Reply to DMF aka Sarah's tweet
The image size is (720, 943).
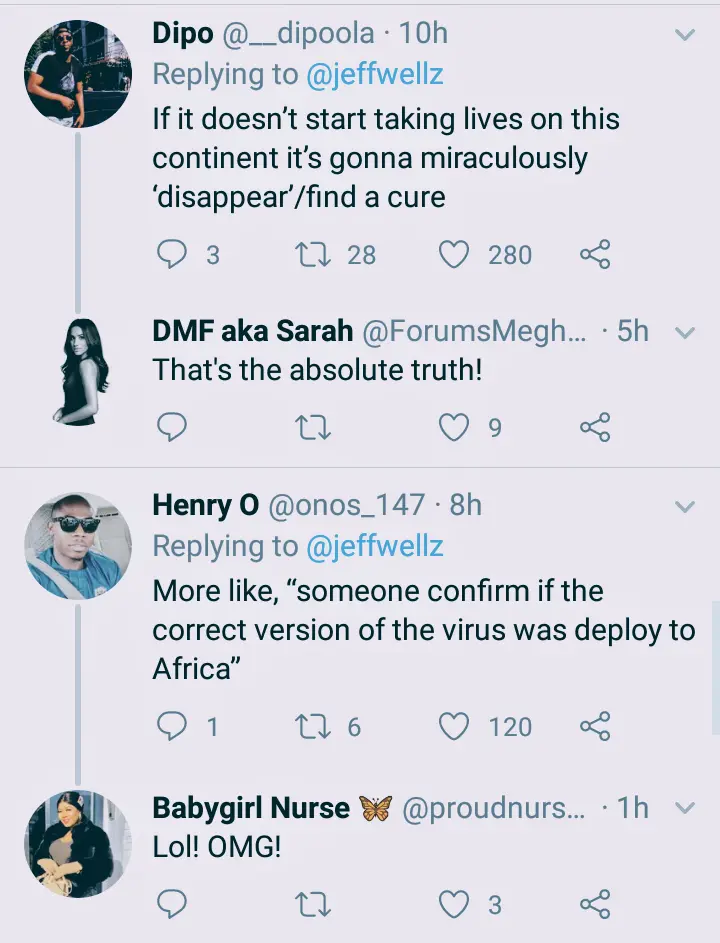(171, 428)
